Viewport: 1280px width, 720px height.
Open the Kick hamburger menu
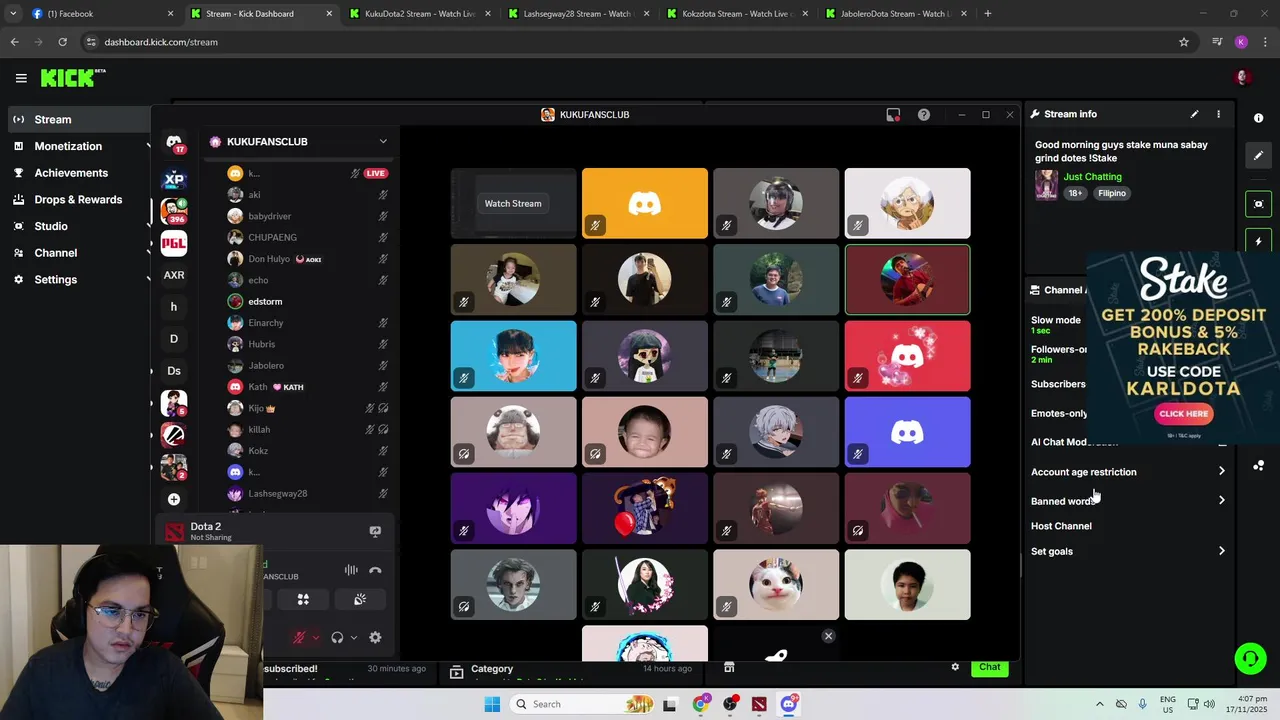click(x=21, y=78)
